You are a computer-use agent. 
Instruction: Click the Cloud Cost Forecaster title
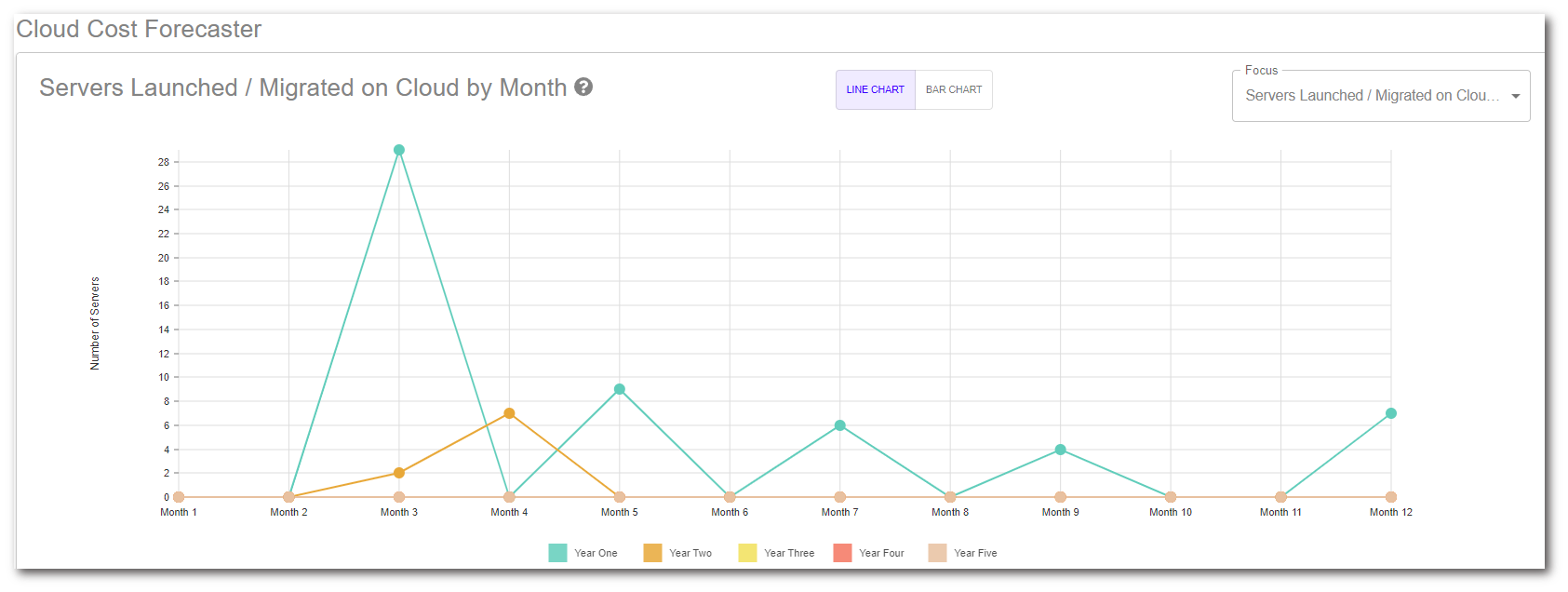pos(139,29)
